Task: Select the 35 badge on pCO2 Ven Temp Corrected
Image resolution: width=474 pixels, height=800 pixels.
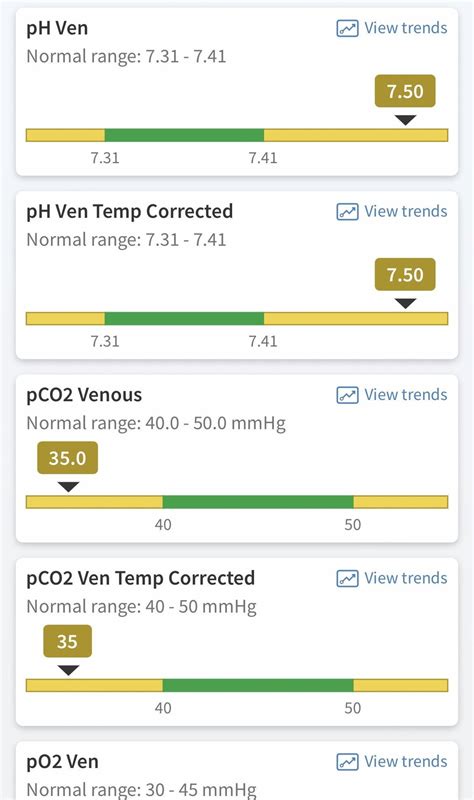Action: (67, 641)
